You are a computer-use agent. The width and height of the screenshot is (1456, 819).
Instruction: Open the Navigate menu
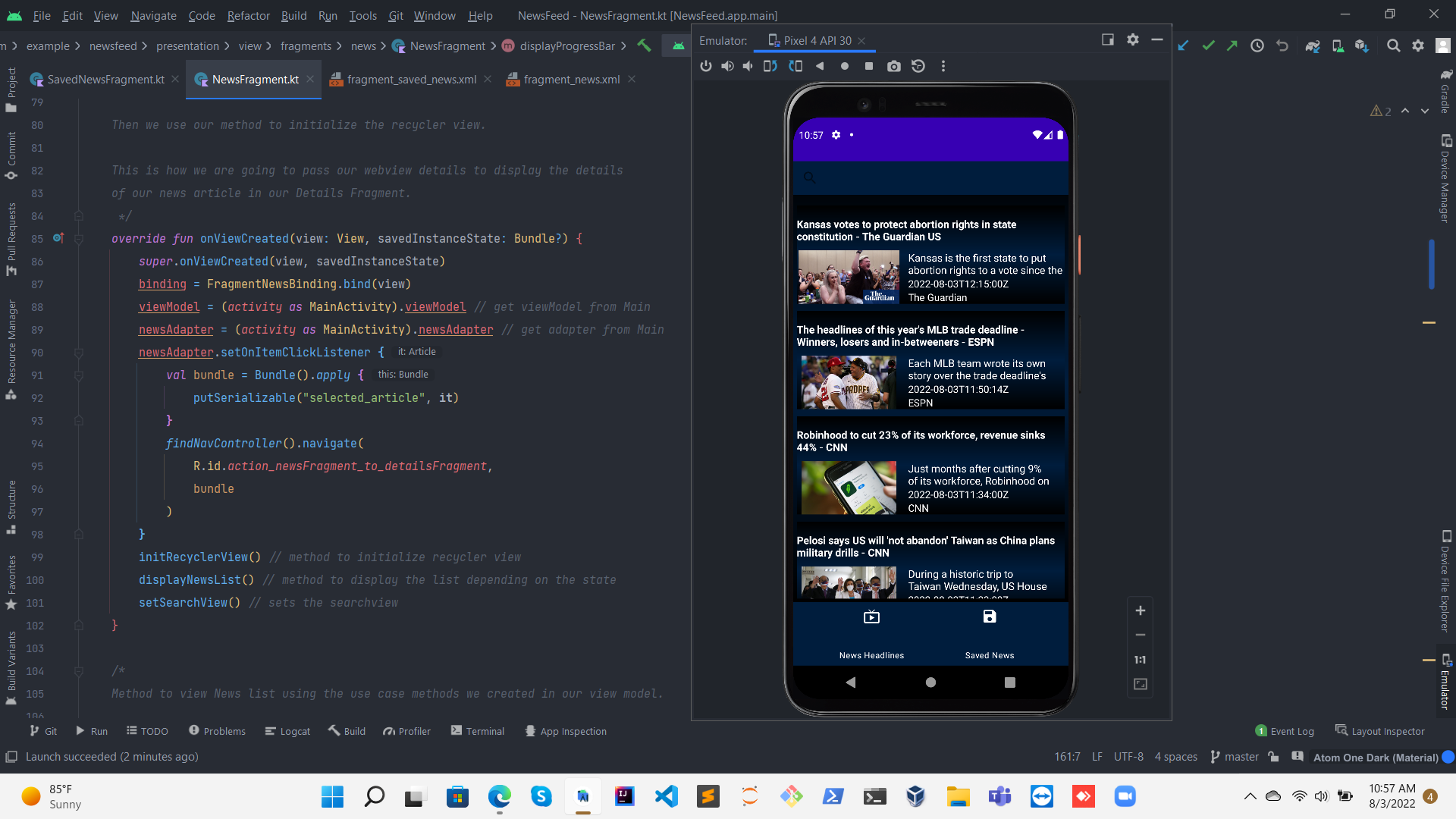(153, 15)
